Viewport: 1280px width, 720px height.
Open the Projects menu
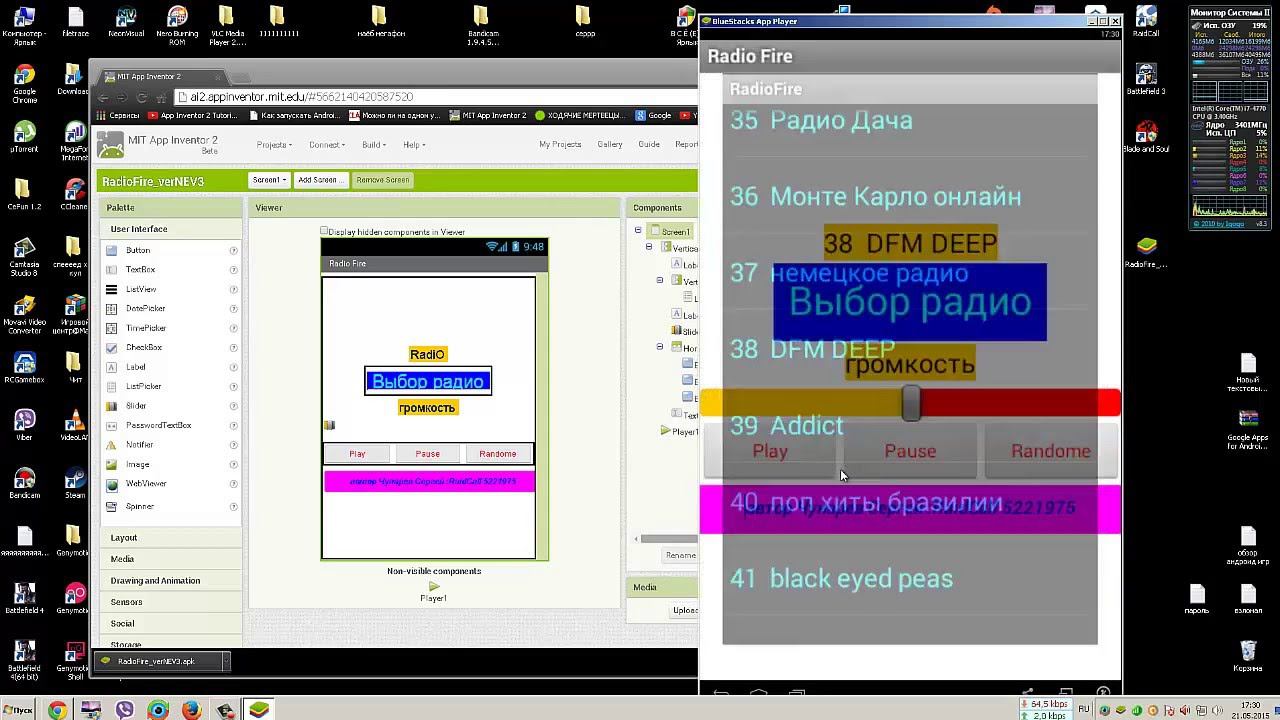(274, 145)
